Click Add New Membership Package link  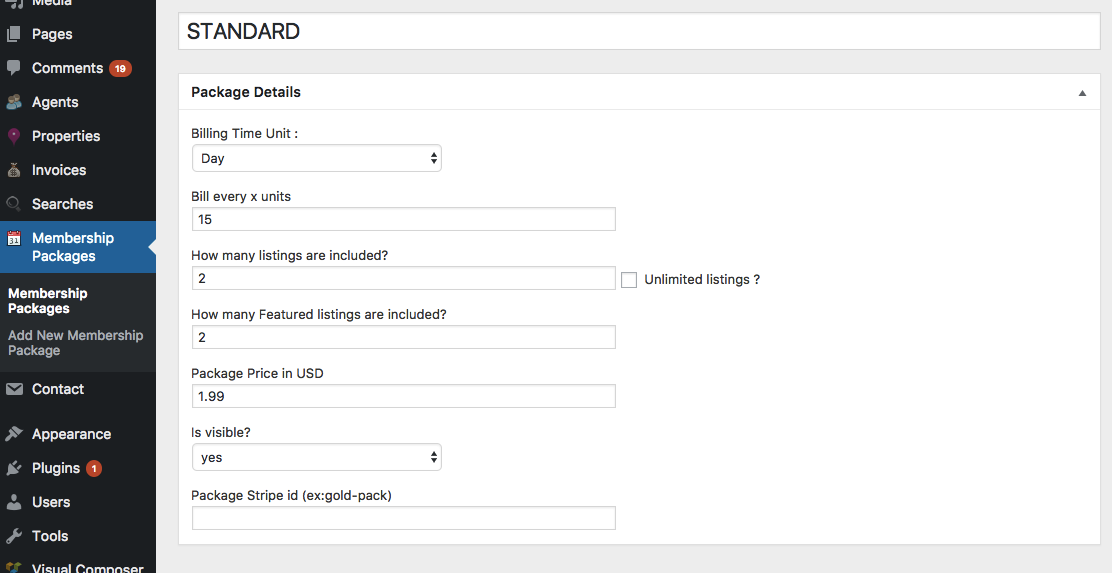pos(75,343)
